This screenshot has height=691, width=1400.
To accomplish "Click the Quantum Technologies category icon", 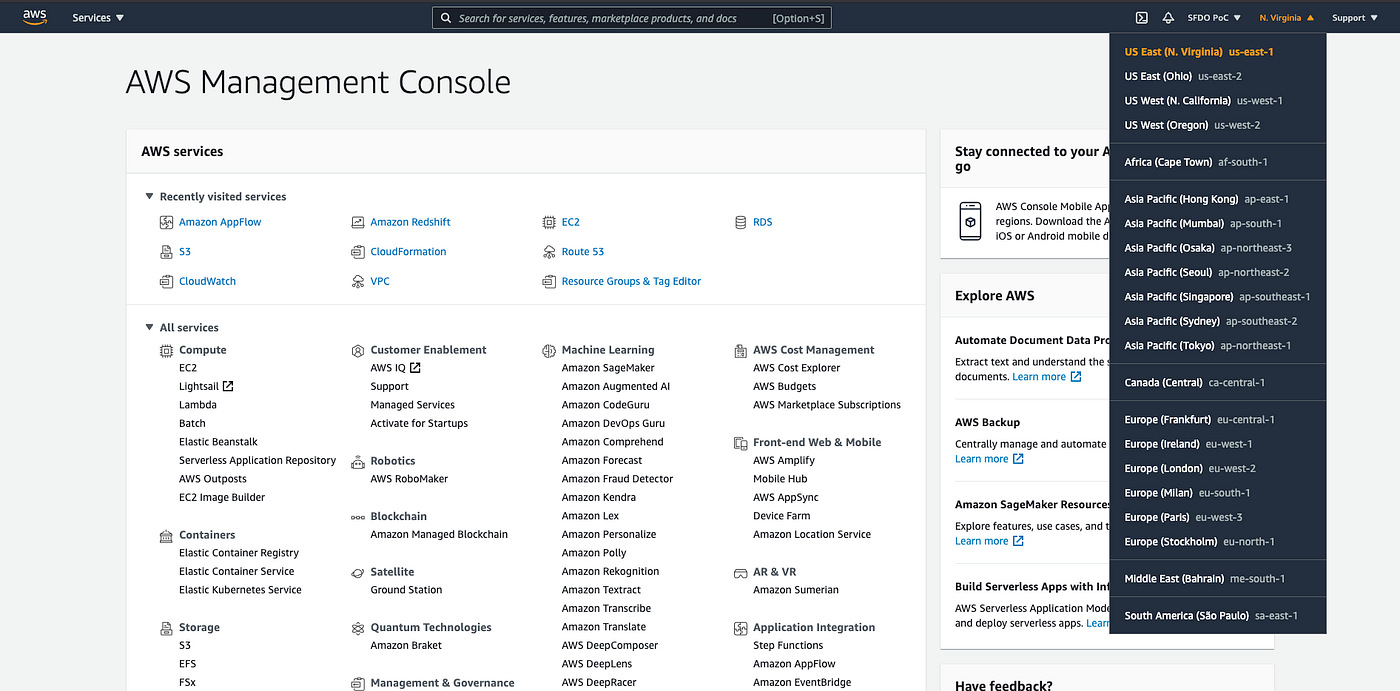I will (358, 628).
